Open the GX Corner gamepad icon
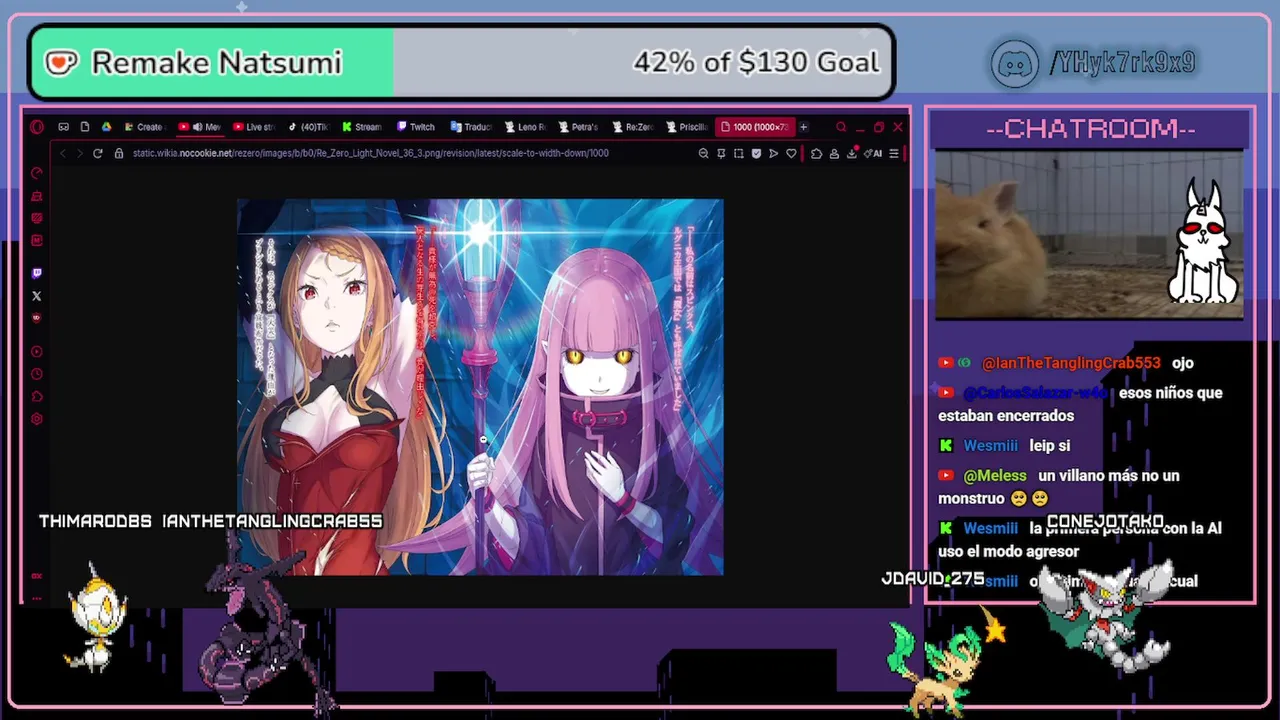The height and width of the screenshot is (720, 1280). [x=63, y=127]
